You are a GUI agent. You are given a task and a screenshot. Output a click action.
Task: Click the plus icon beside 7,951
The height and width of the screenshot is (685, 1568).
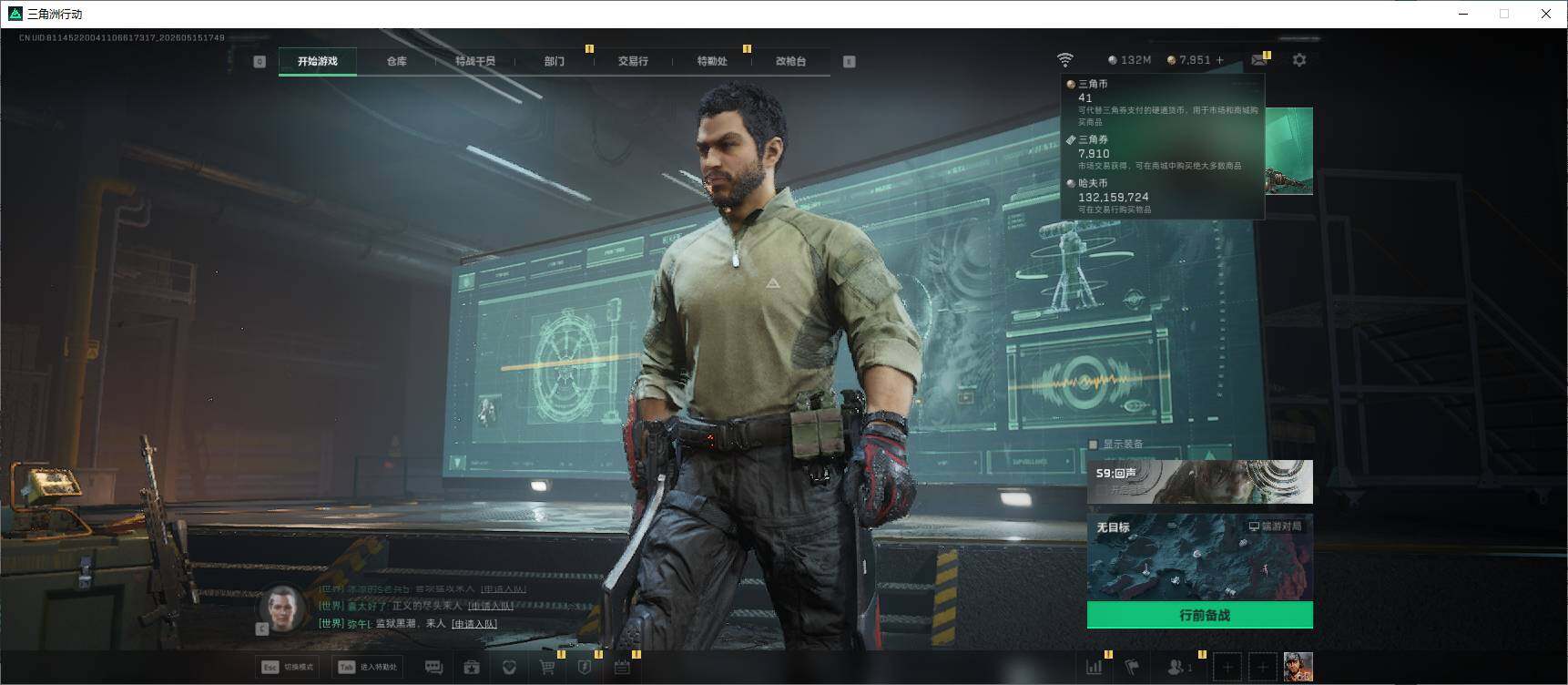(1220, 60)
